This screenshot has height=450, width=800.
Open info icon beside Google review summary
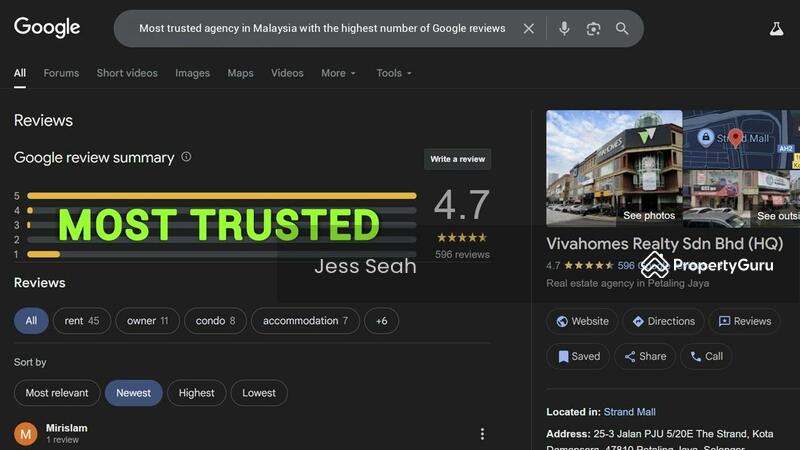point(186,157)
